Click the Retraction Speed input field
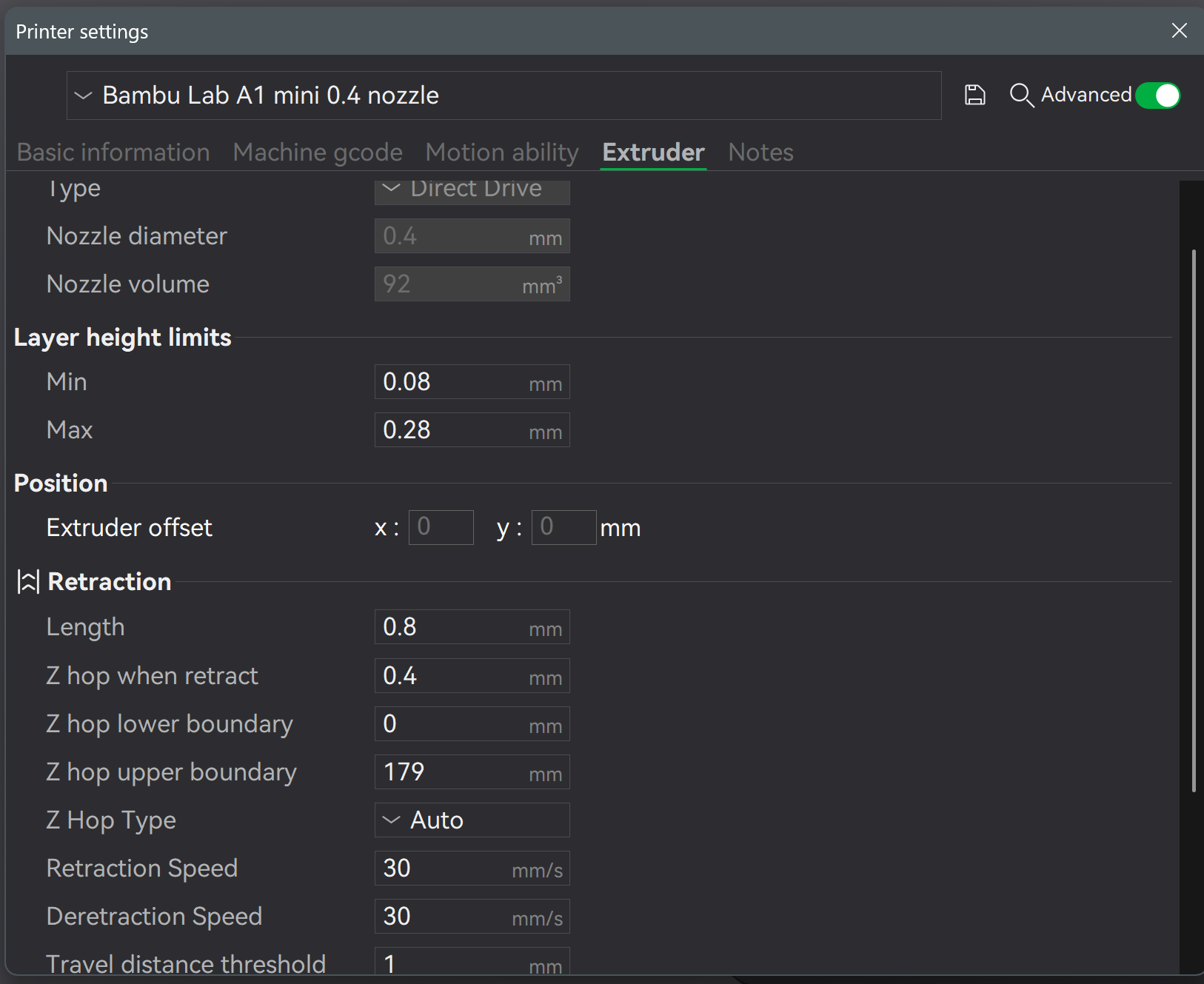 (x=472, y=868)
